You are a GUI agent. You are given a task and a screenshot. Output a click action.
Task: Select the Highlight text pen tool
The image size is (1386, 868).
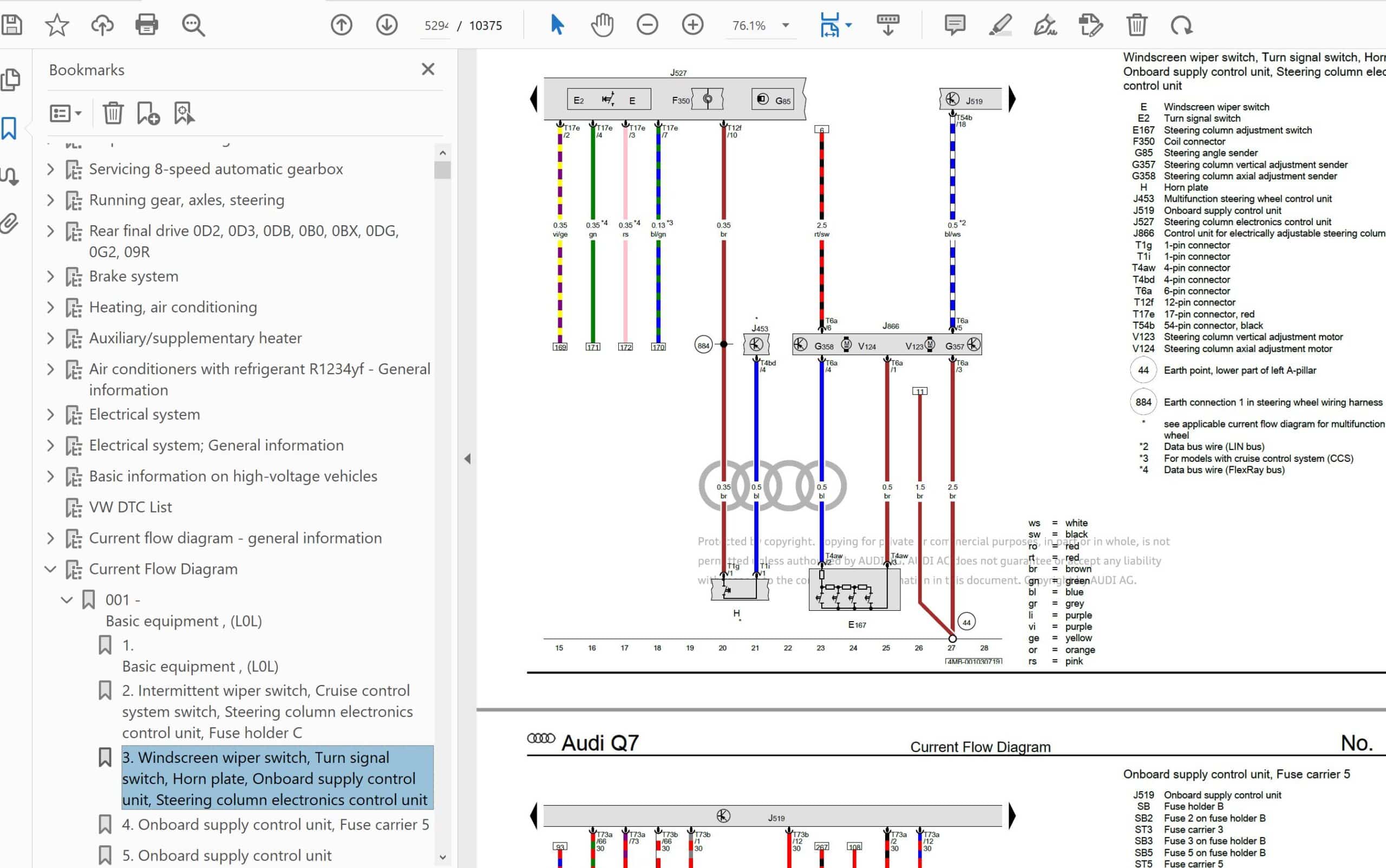tap(1000, 25)
